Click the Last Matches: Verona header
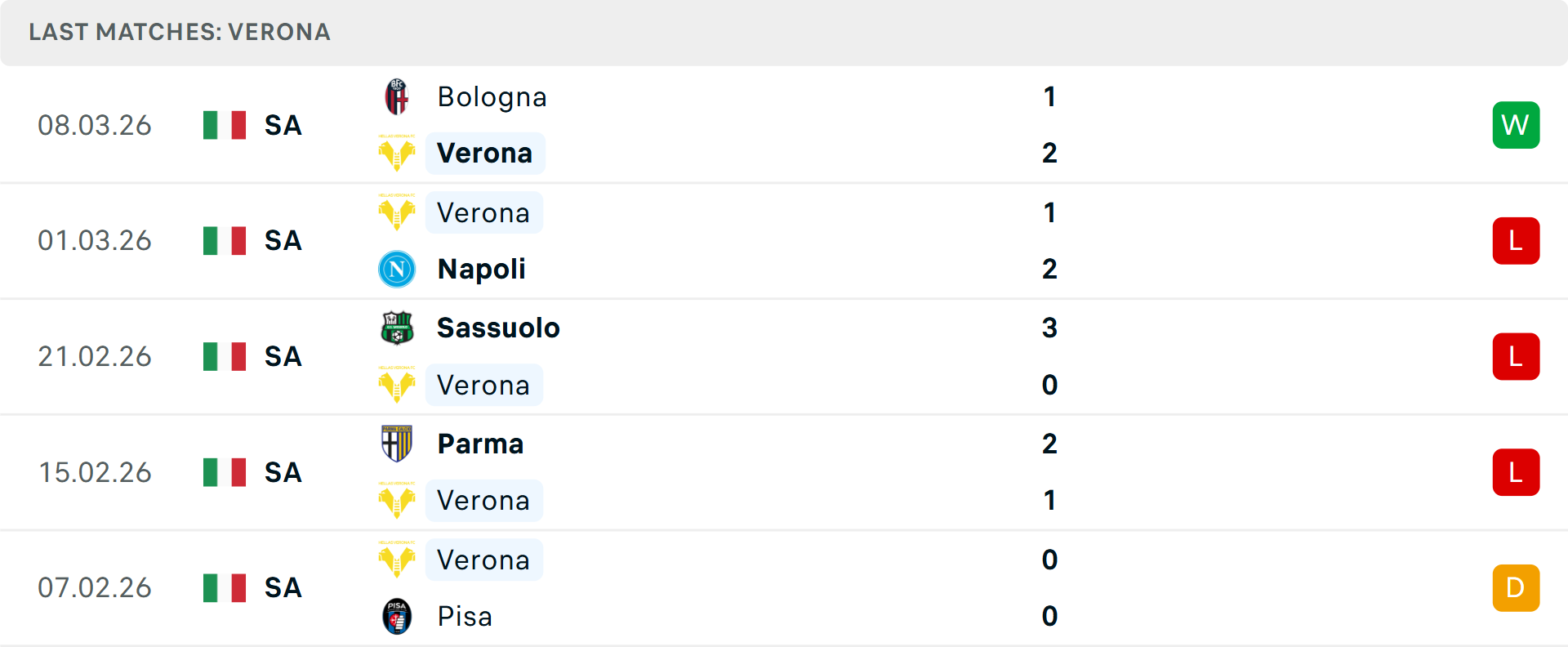1568x647 pixels. coord(180,32)
